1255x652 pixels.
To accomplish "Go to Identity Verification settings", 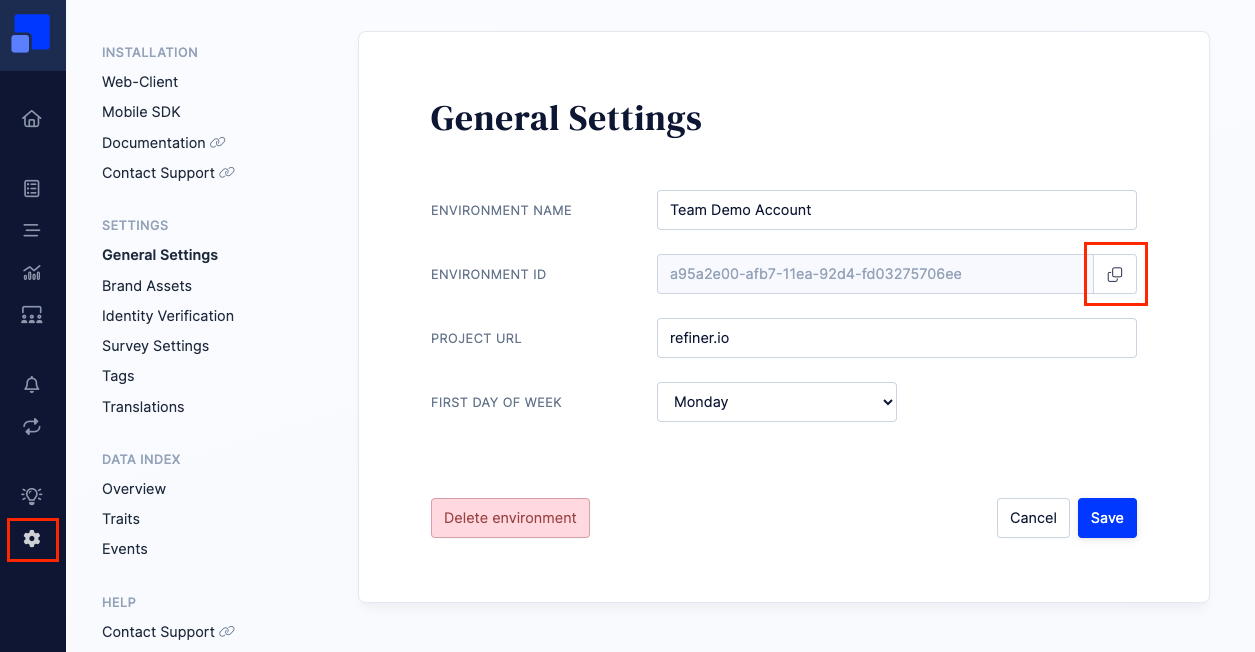I will click(168, 316).
